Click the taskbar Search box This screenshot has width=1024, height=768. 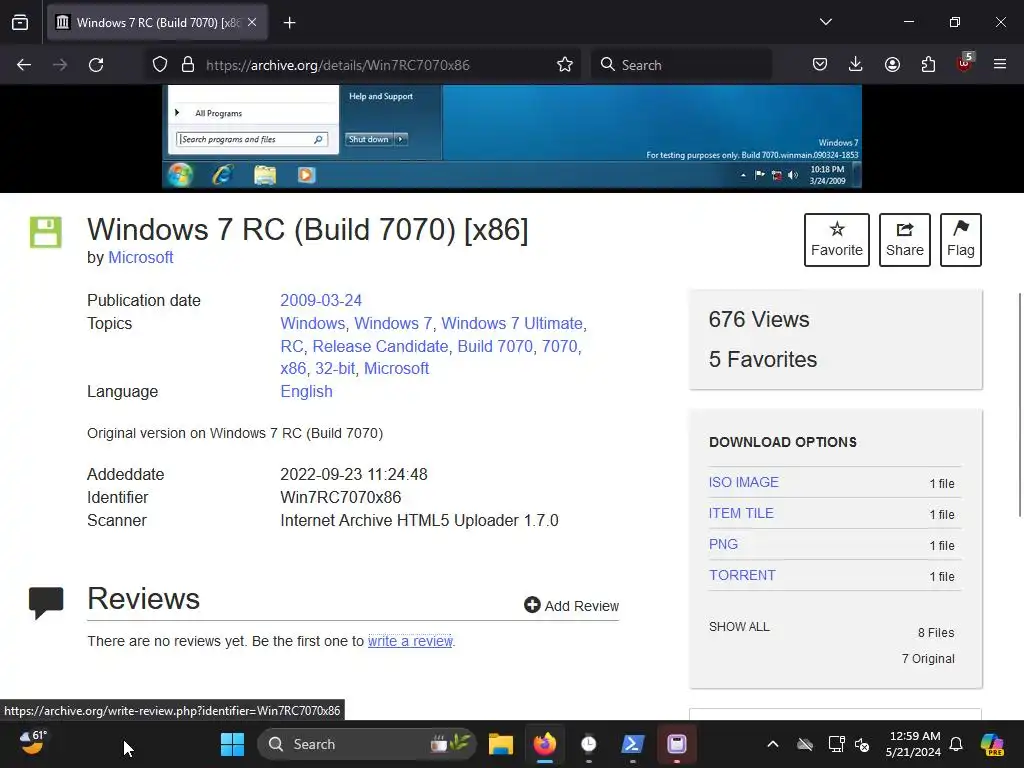367,744
